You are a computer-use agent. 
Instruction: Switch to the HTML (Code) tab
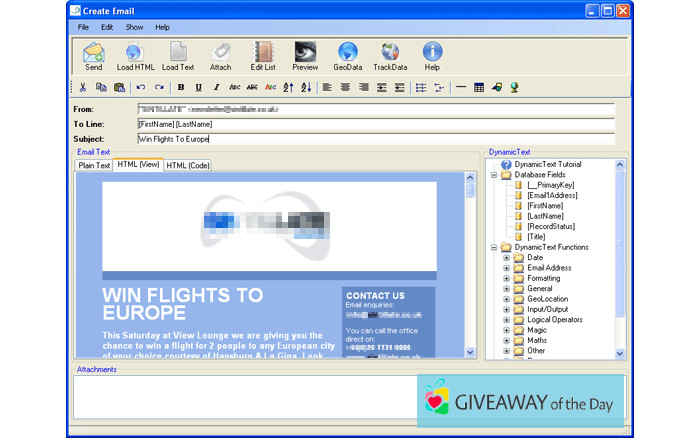click(x=187, y=165)
